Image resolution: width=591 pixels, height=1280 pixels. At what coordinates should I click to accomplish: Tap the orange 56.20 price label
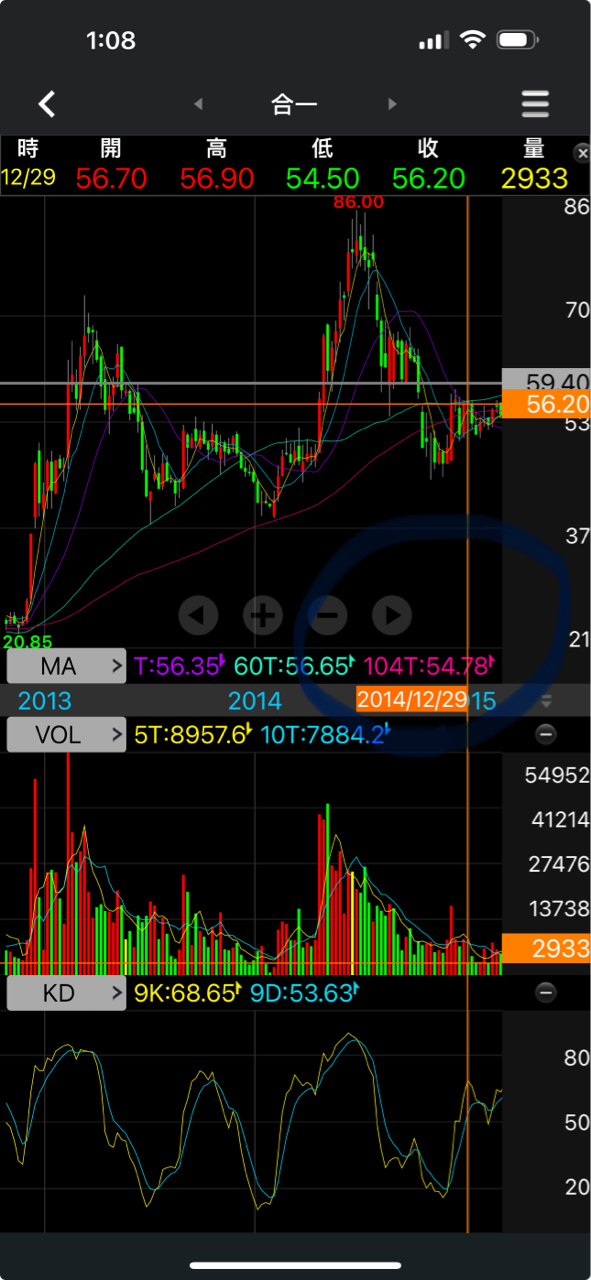546,404
